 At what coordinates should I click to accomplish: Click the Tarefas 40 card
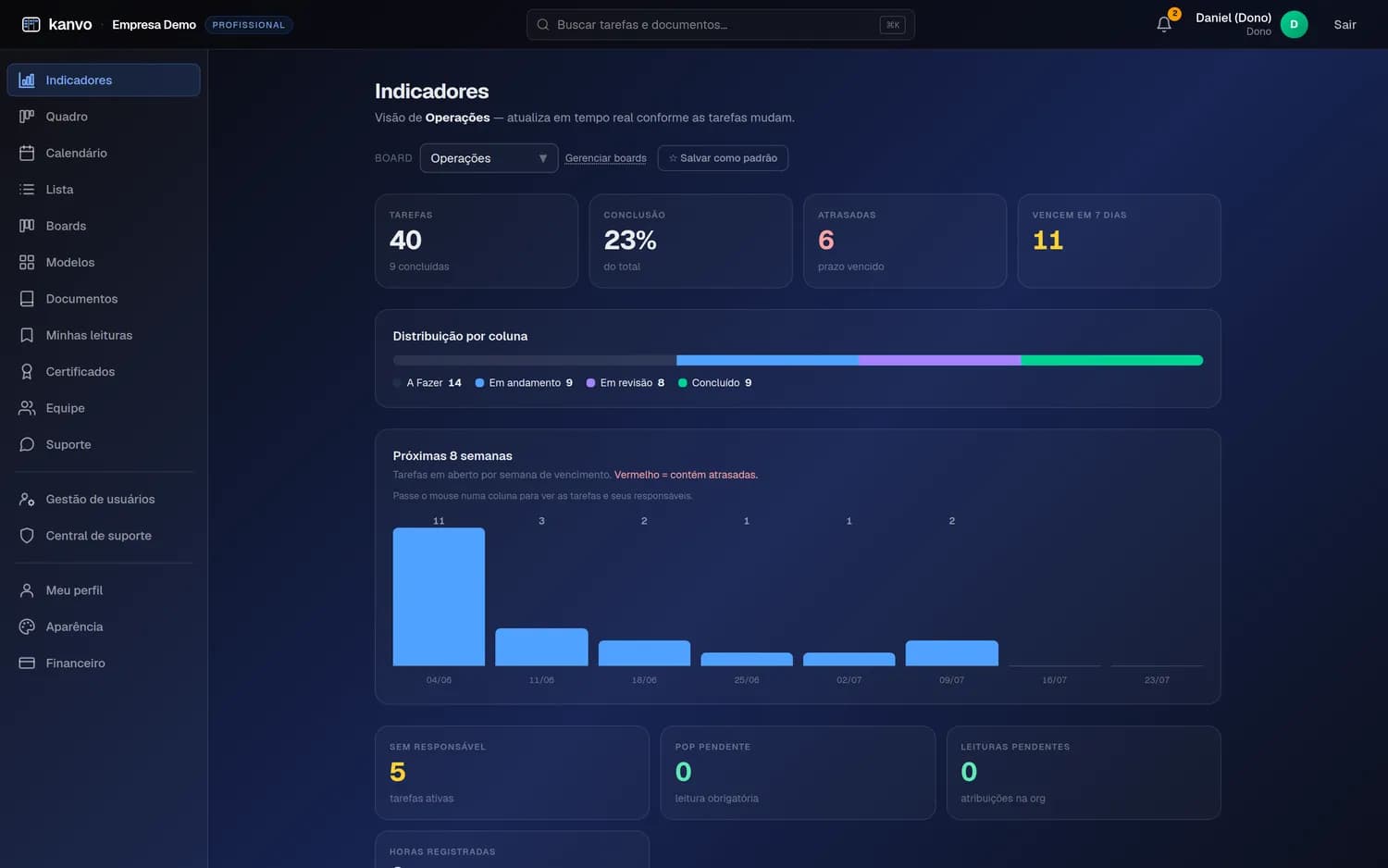point(477,241)
